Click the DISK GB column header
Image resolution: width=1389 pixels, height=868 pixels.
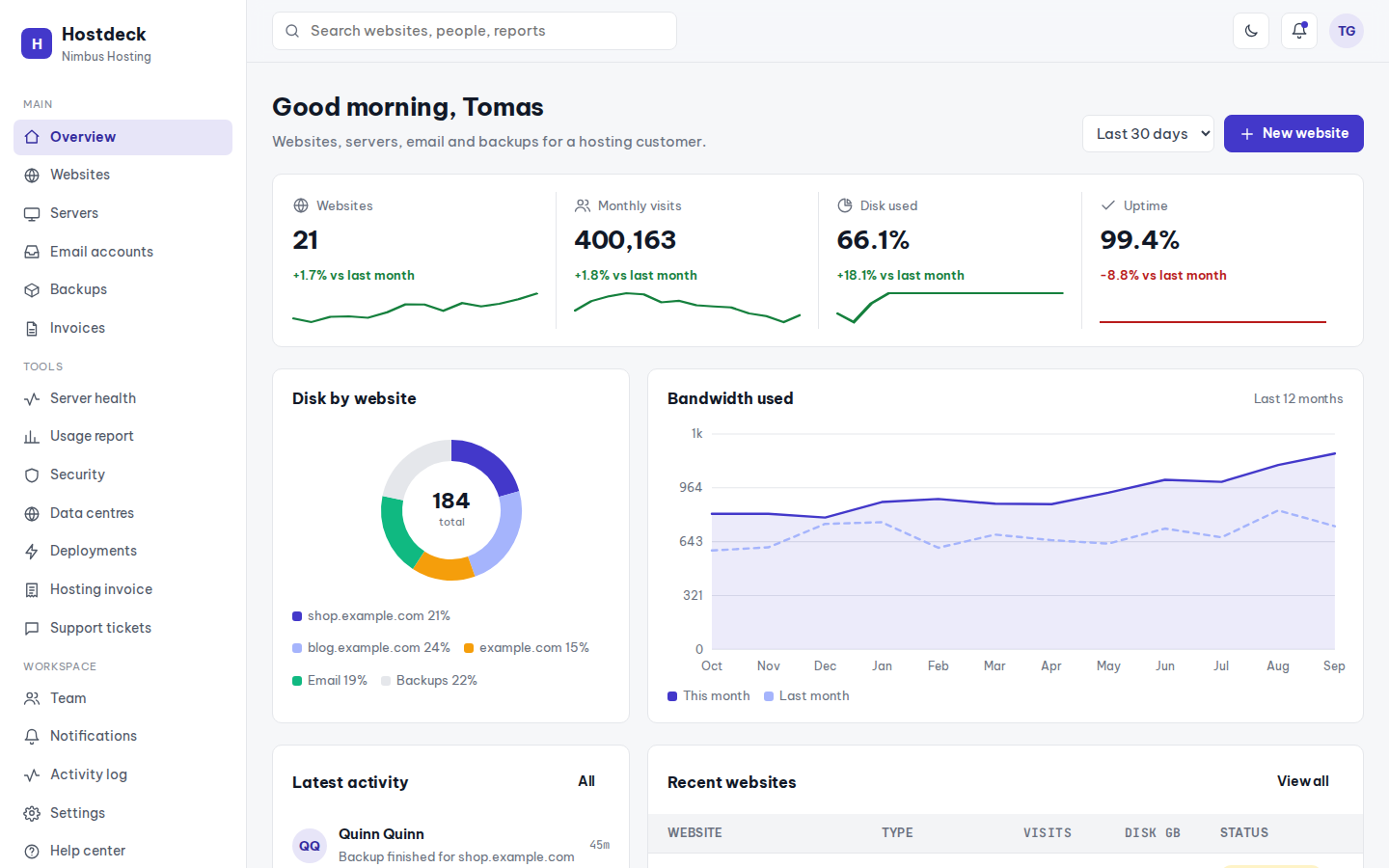1153,832
